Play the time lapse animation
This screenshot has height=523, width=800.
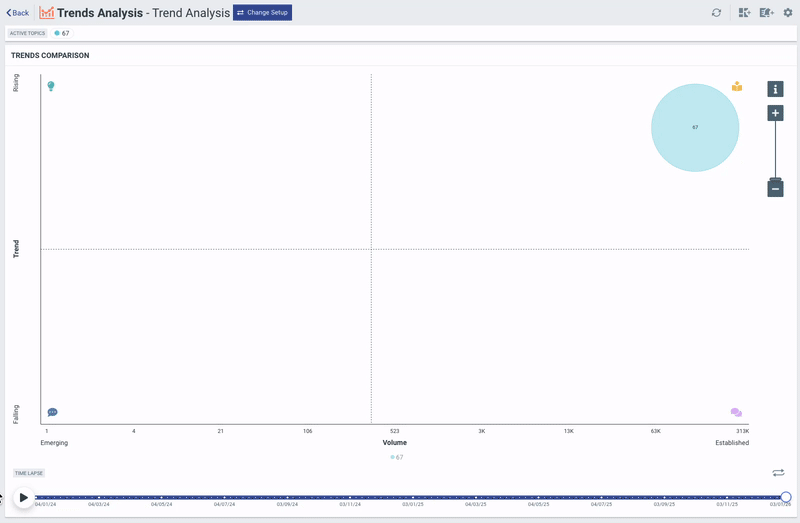click(x=24, y=497)
